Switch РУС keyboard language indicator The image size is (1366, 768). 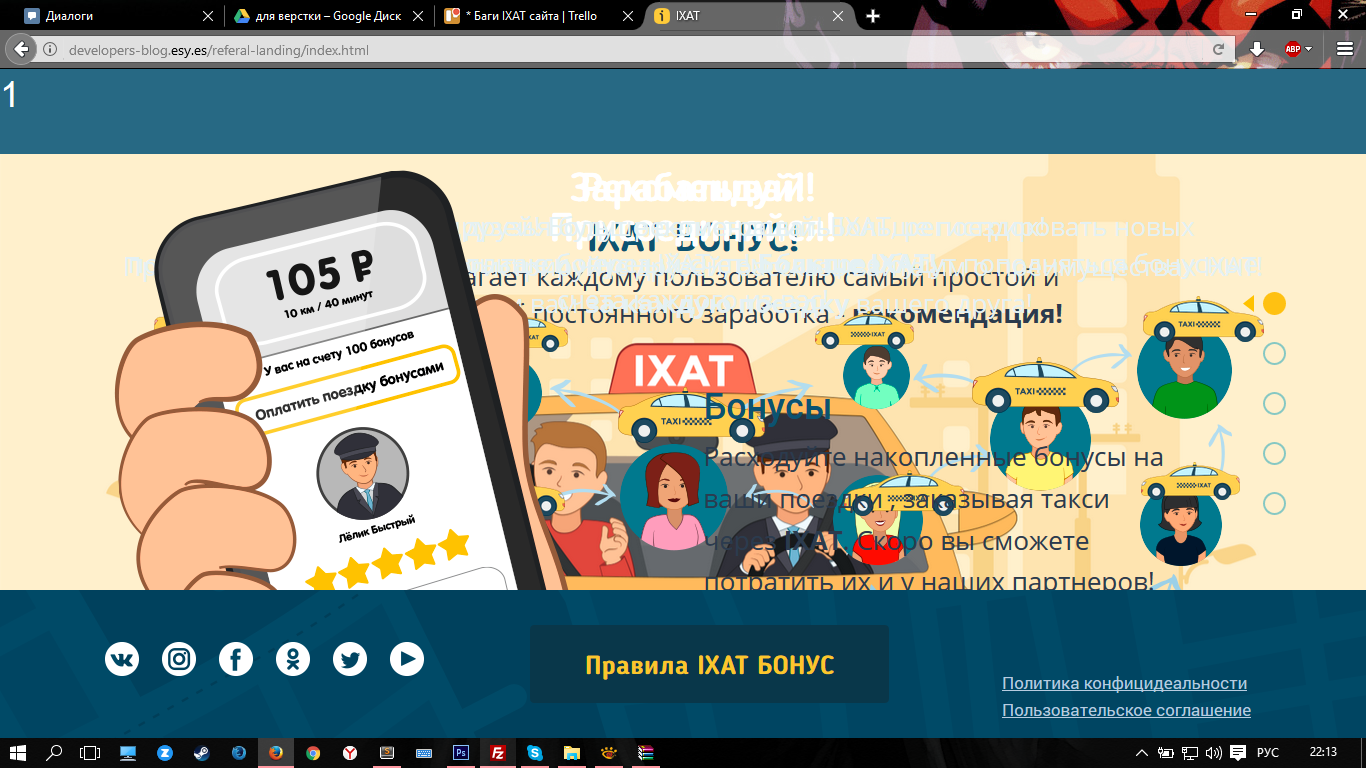[x=1267, y=752]
